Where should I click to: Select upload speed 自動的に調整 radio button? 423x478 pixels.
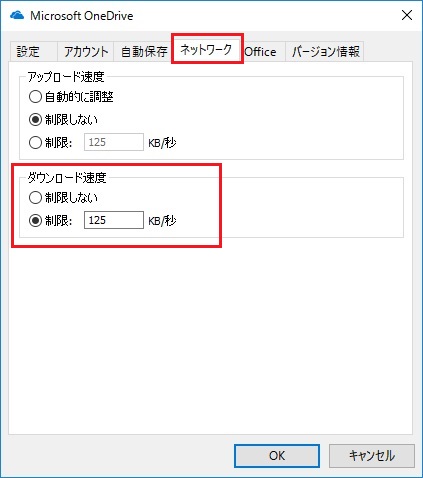(35, 97)
